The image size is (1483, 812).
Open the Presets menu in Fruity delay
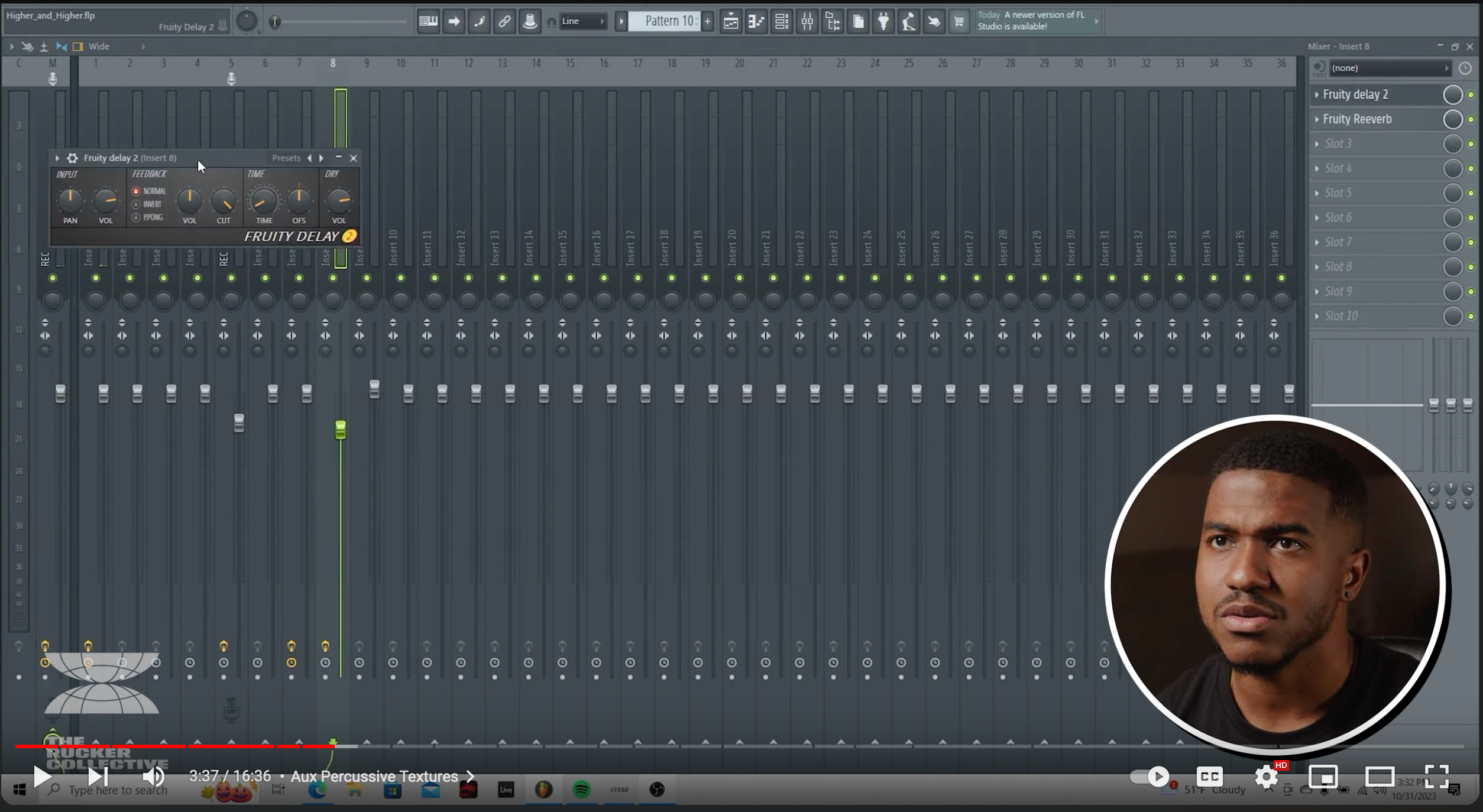pos(287,158)
